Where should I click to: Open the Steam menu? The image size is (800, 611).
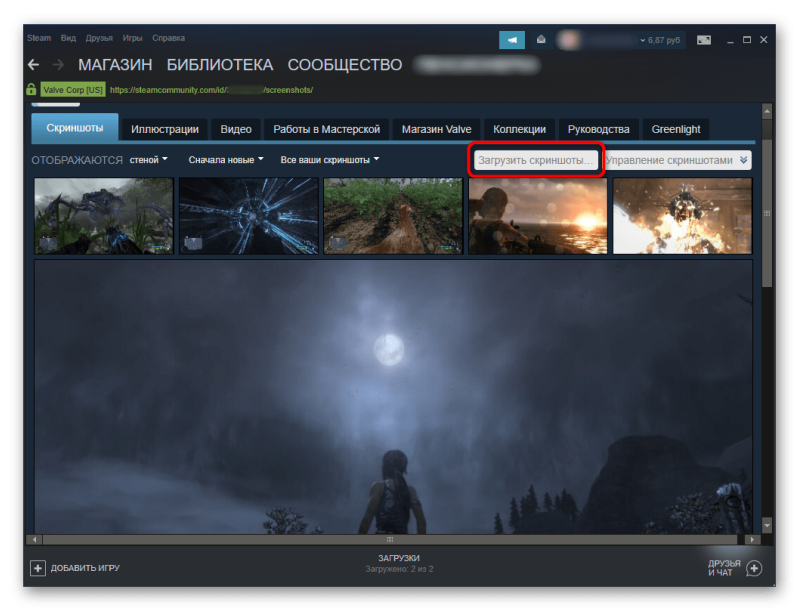pyautogui.click(x=39, y=38)
